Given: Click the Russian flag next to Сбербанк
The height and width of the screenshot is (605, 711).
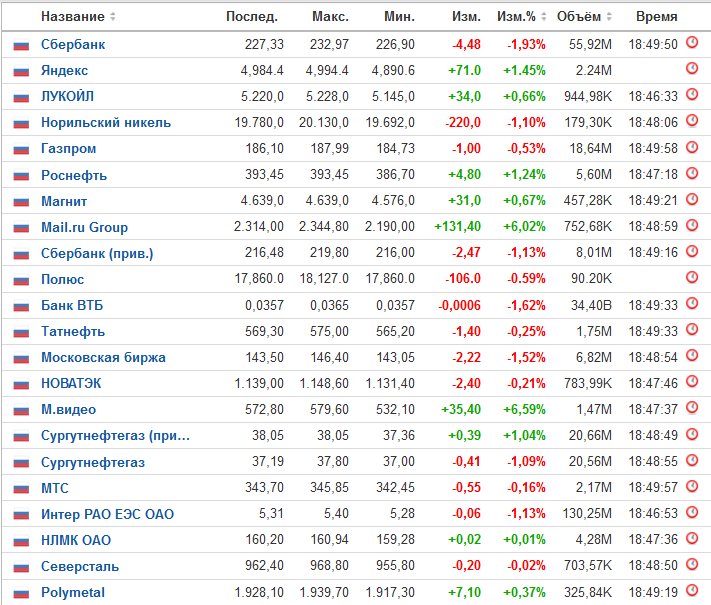Looking at the screenshot, I should (21, 45).
